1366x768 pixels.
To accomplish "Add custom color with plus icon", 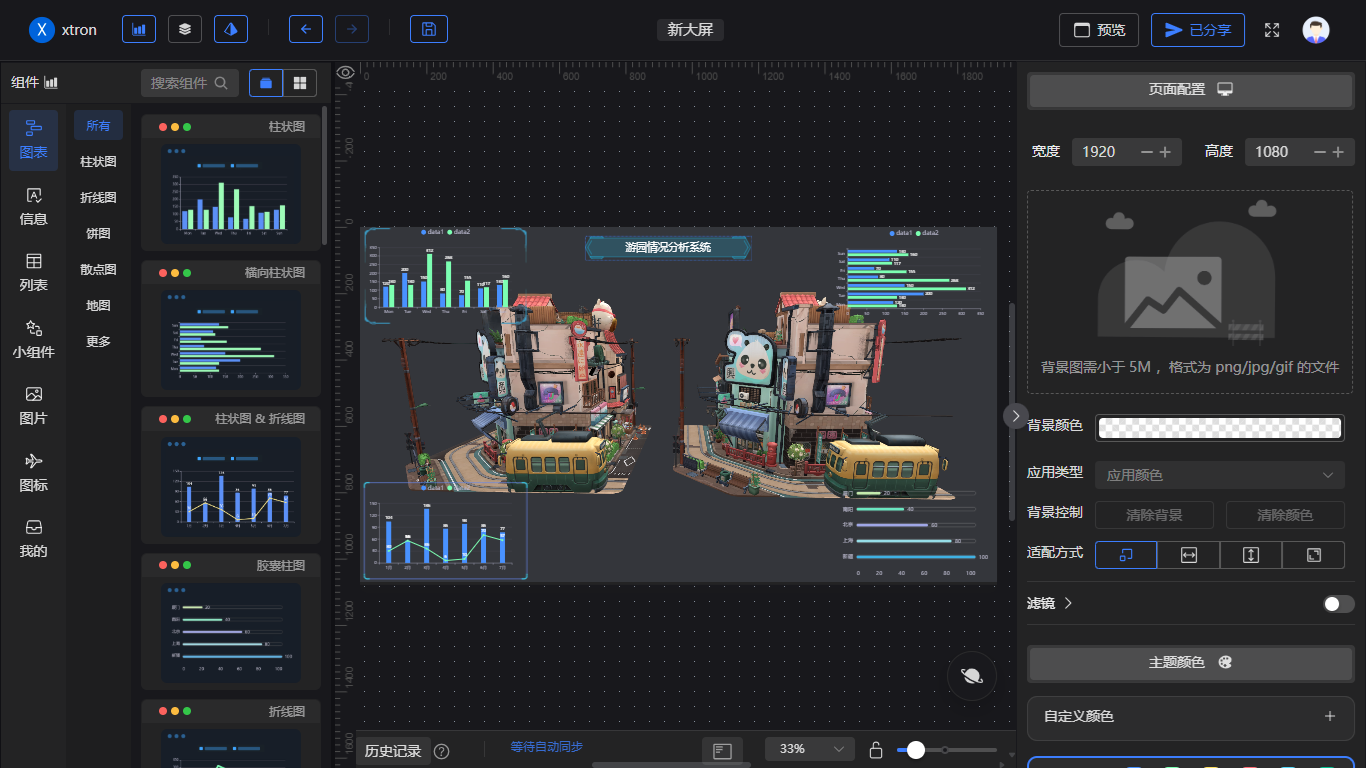I will click(x=1330, y=716).
